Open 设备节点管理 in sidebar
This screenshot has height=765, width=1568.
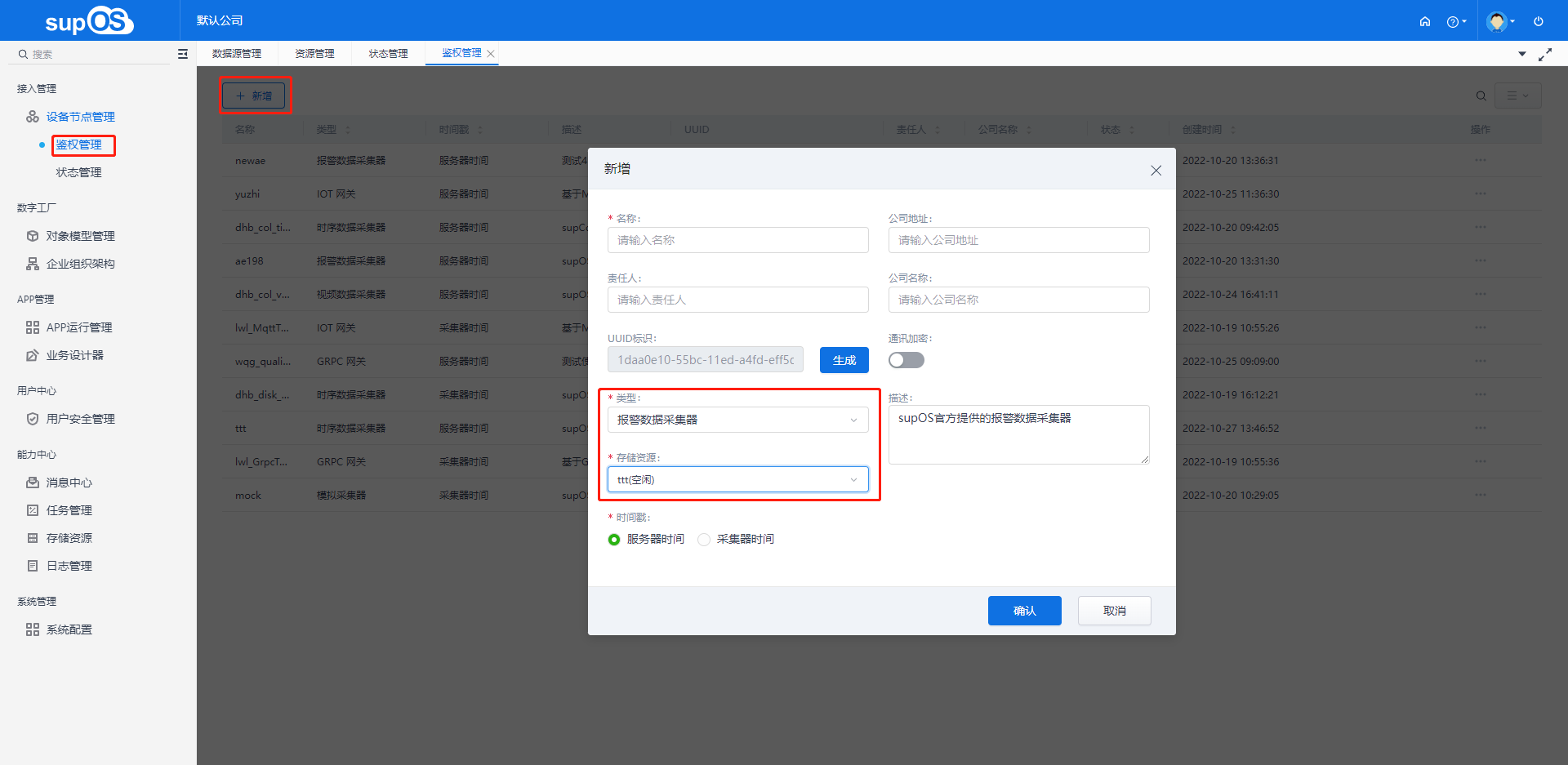(x=80, y=117)
